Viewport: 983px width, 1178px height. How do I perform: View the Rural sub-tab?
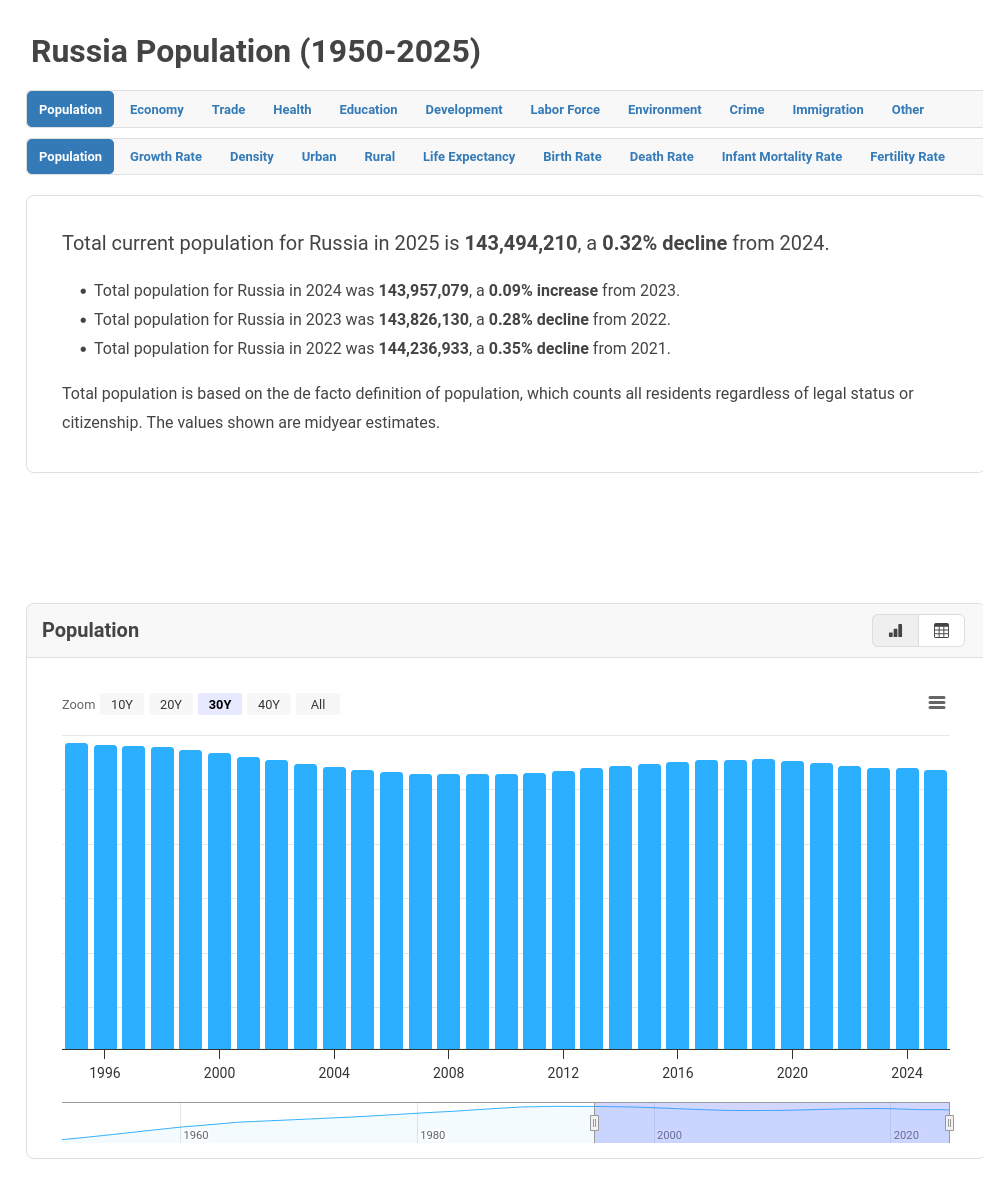tap(380, 156)
